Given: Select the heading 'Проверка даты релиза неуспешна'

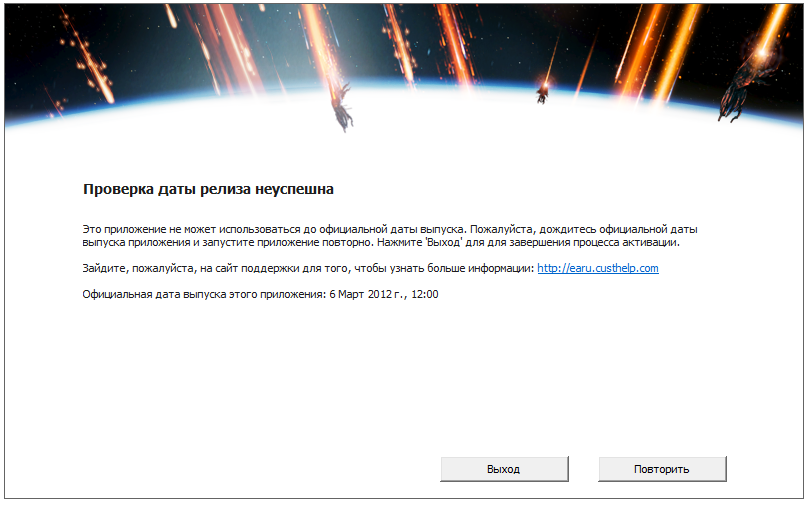Looking at the screenshot, I should pyautogui.click(x=208, y=189).
